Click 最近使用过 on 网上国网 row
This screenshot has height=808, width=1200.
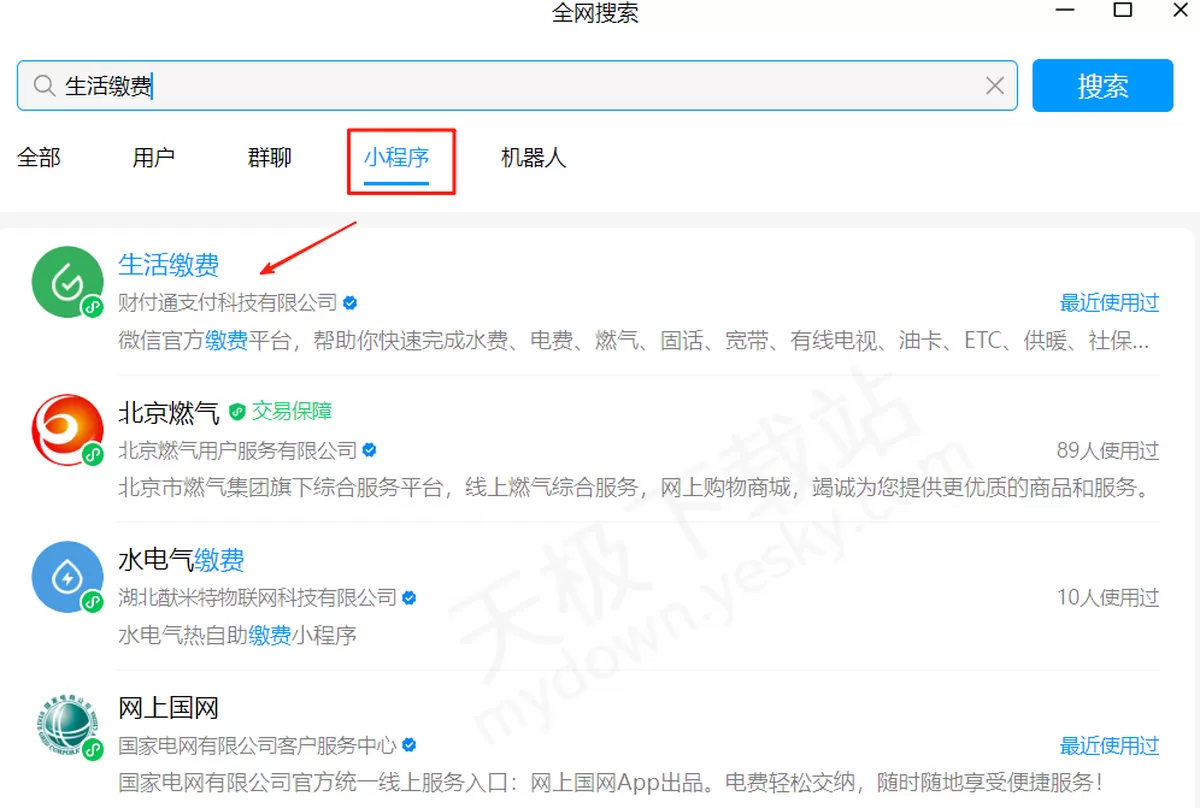click(x=1109, y=746)
